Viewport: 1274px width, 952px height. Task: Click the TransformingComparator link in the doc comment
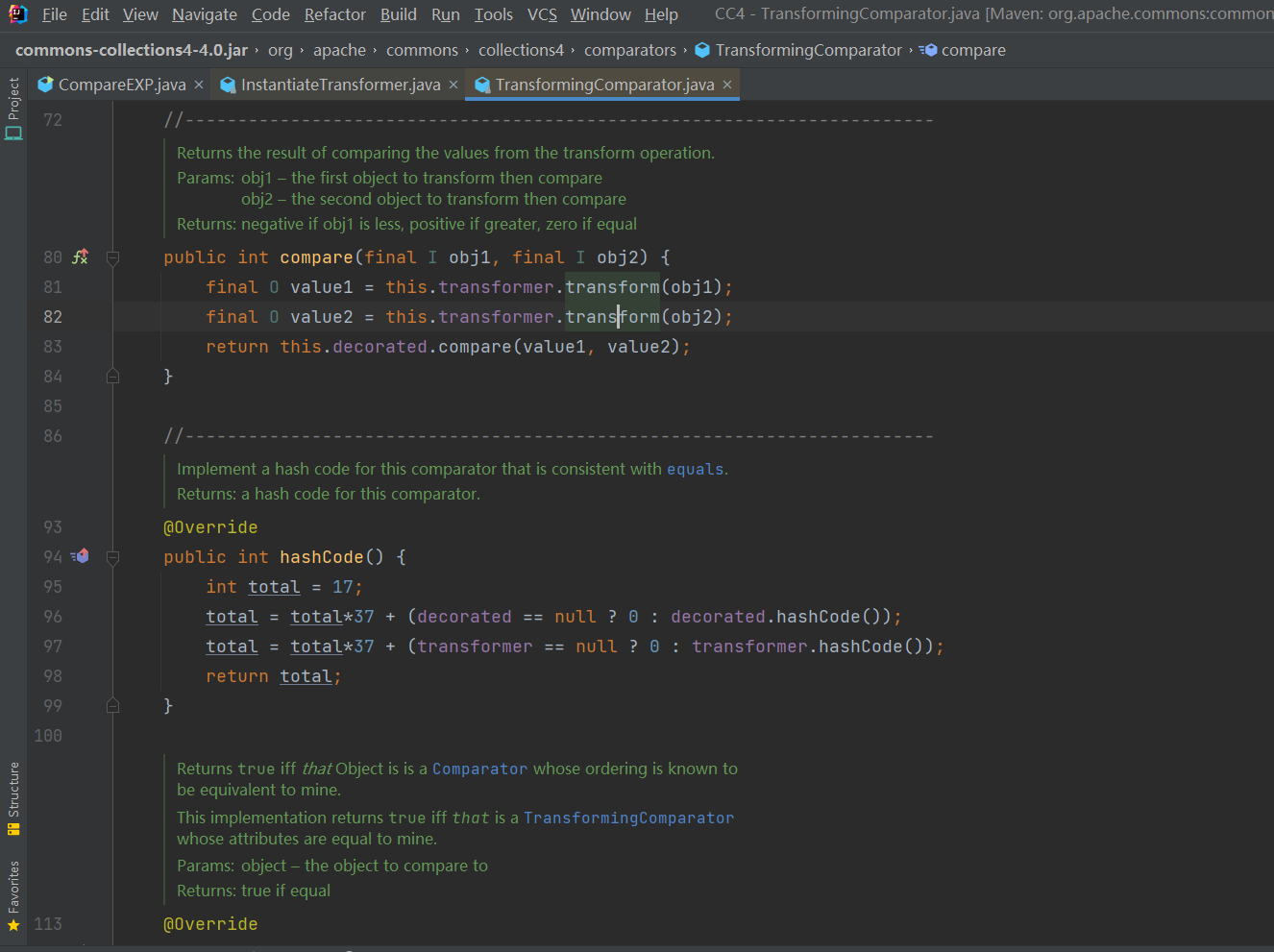click(x=628, y=817)
